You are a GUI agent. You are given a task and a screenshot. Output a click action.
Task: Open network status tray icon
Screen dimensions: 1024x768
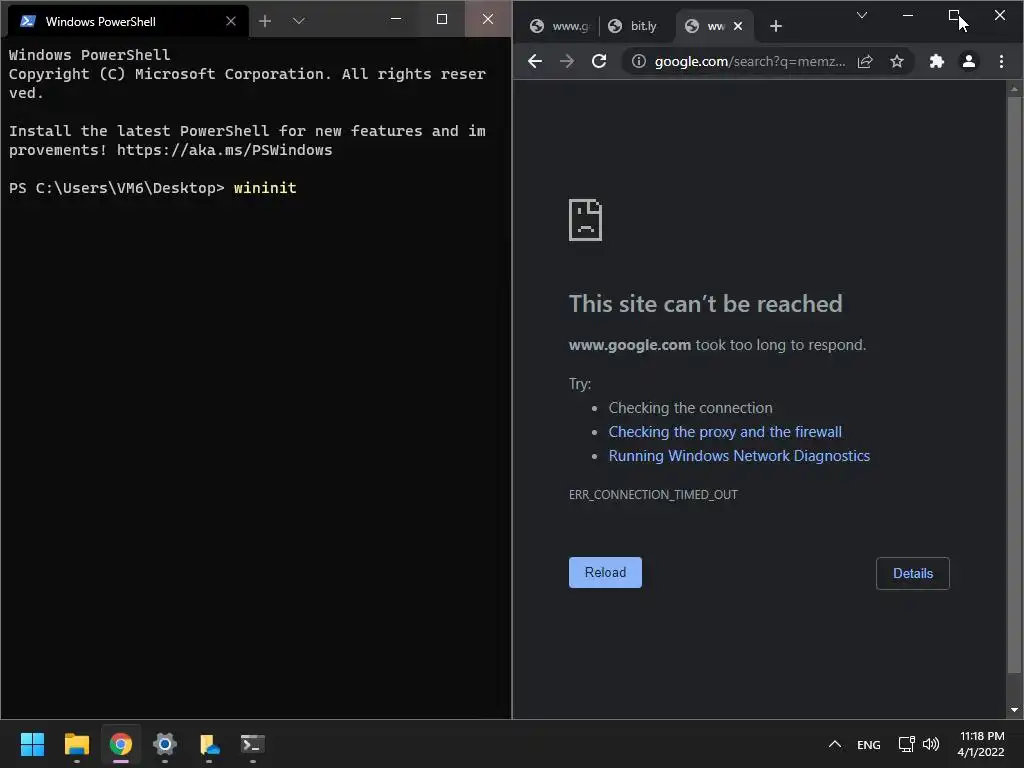[x=906, y=744]
